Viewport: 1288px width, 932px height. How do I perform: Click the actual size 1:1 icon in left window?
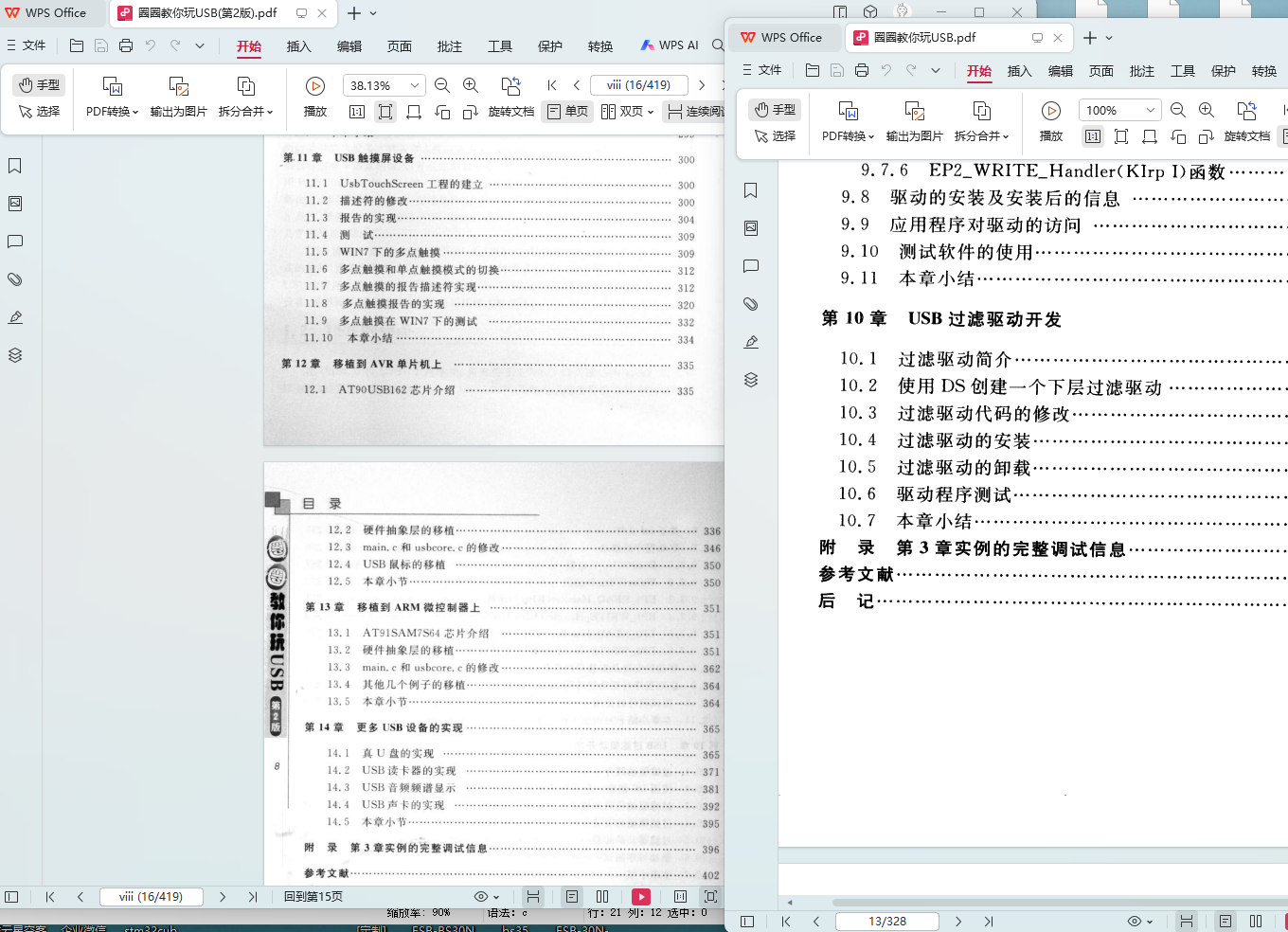(357, 112)
